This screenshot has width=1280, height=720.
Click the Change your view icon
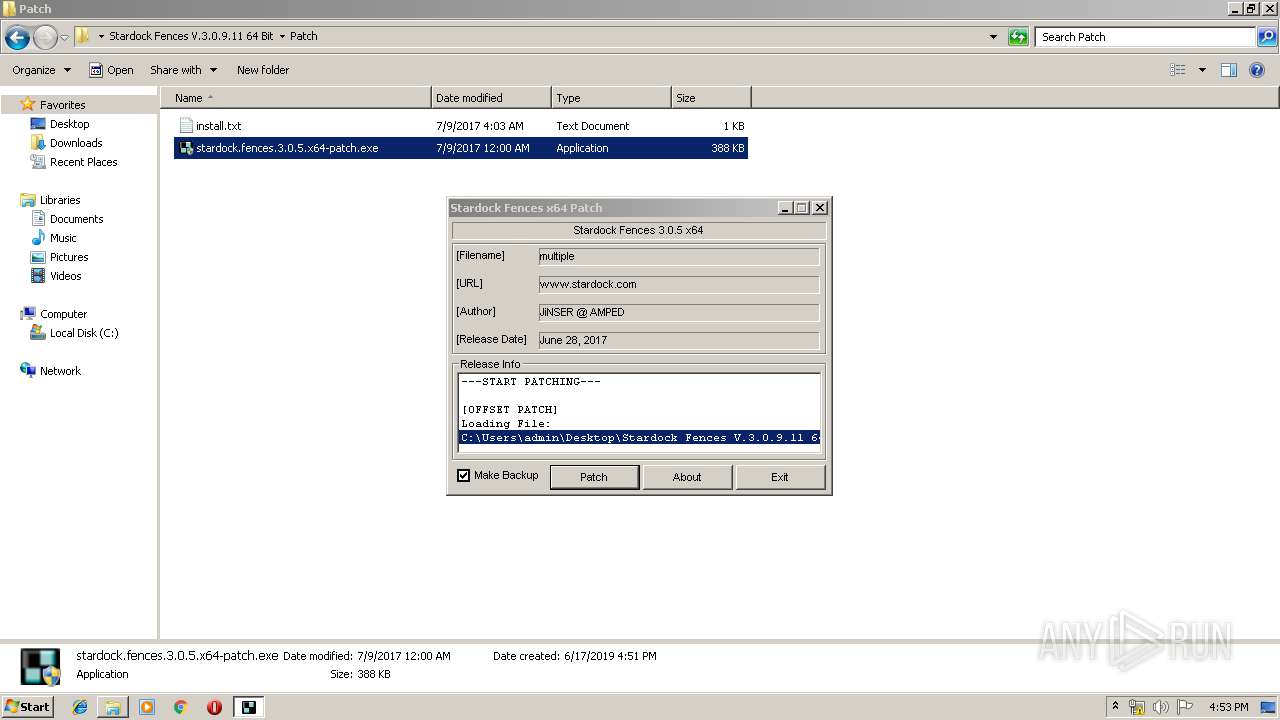pos(1178,70)
